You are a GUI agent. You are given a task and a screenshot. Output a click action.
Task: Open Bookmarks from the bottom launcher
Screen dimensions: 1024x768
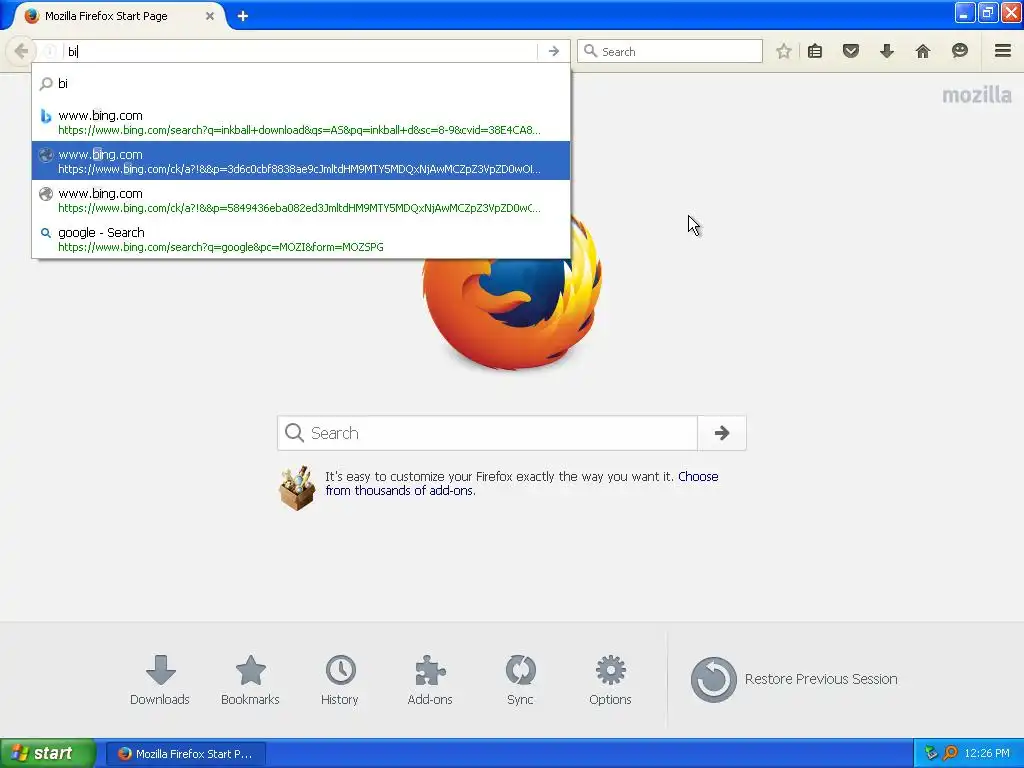[250, 680]
